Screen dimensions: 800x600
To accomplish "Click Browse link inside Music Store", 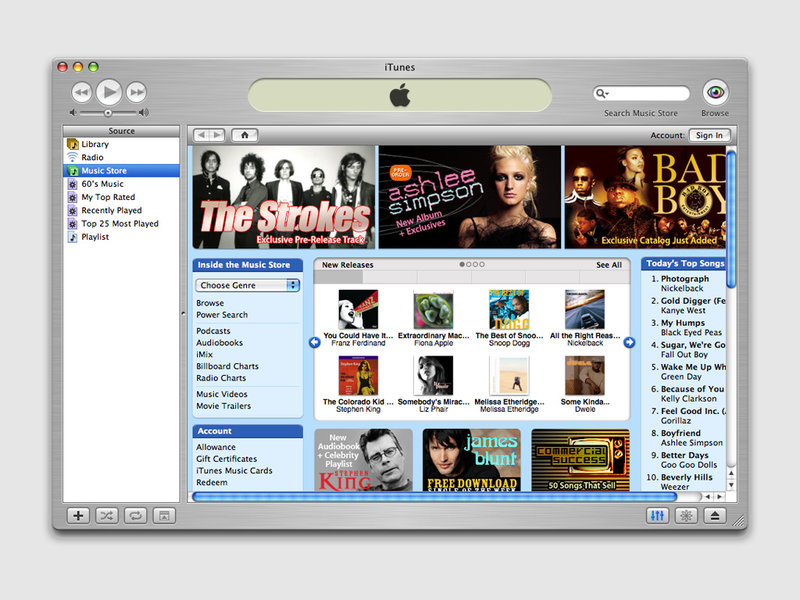I will click(x=210, y=303).
